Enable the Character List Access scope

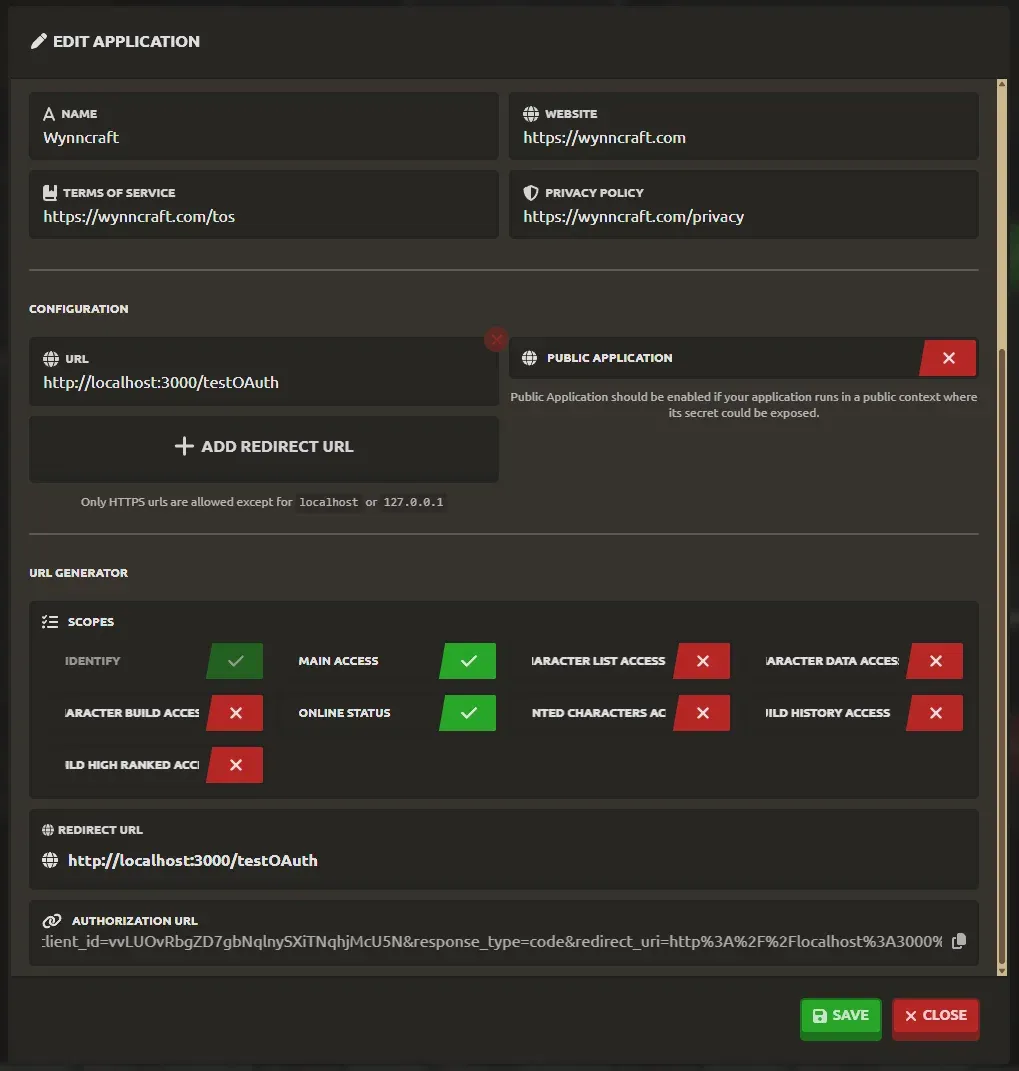[x=702, y=660]
